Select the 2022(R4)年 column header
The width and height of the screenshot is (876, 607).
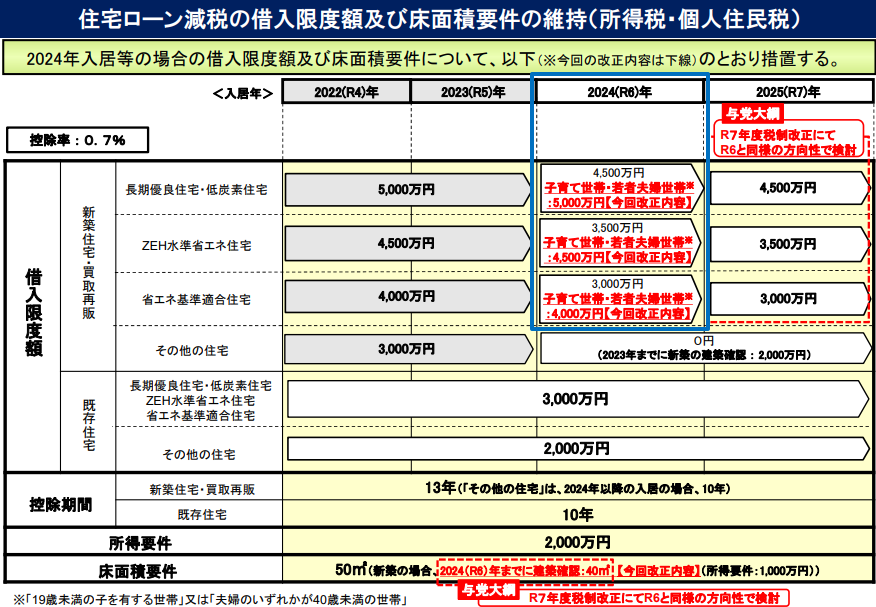click(x=346, y=92)
